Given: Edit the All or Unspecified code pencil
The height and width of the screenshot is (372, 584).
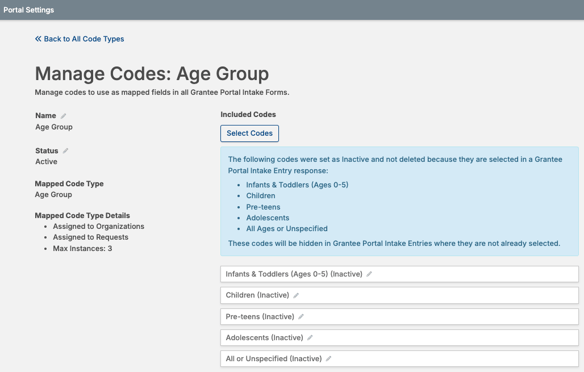Looking at the screenshot, I should click(x=328, y=359).
